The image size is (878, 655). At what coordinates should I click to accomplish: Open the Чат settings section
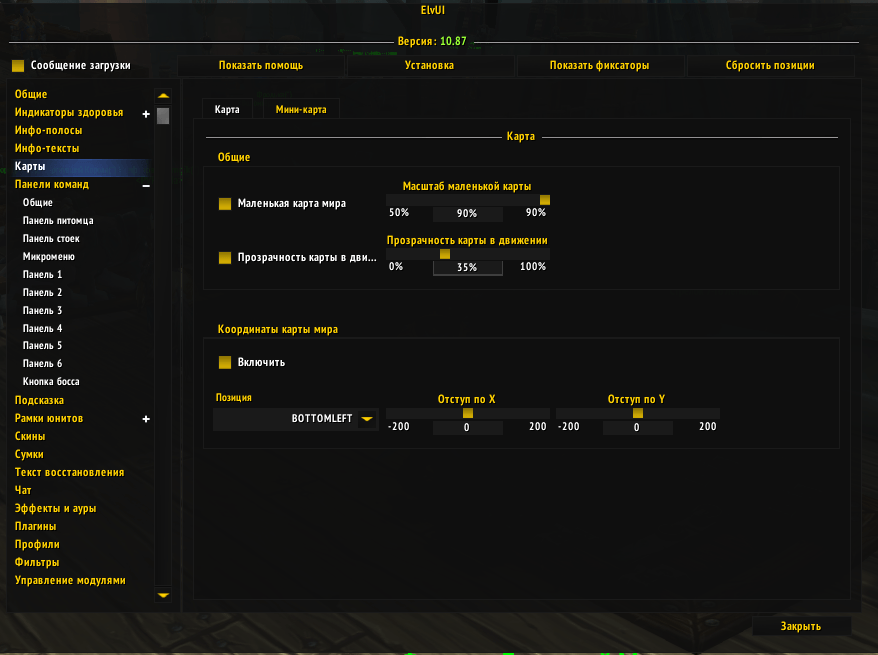click(23, 491)
